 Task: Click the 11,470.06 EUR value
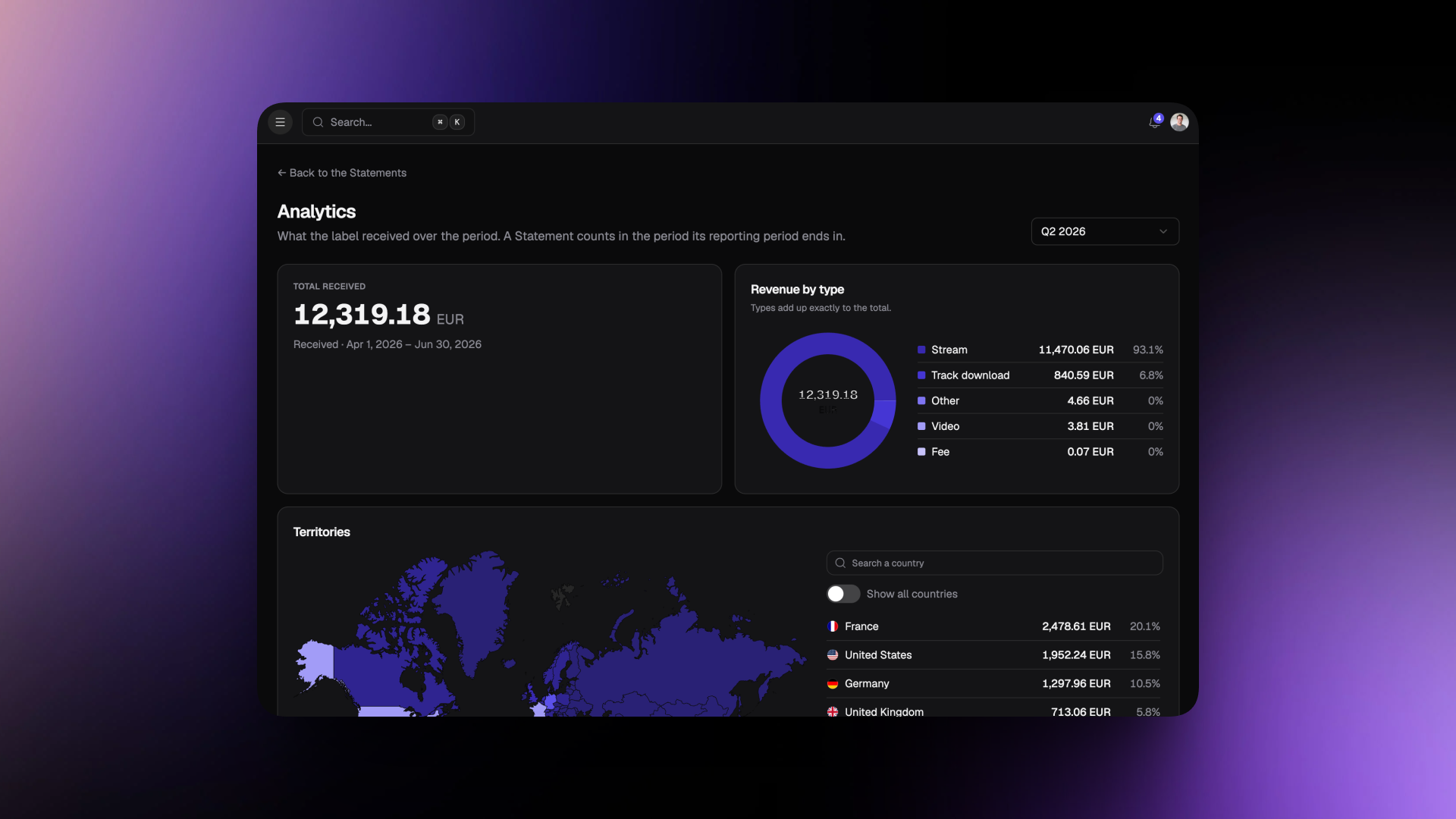(x=1076, y=350)
